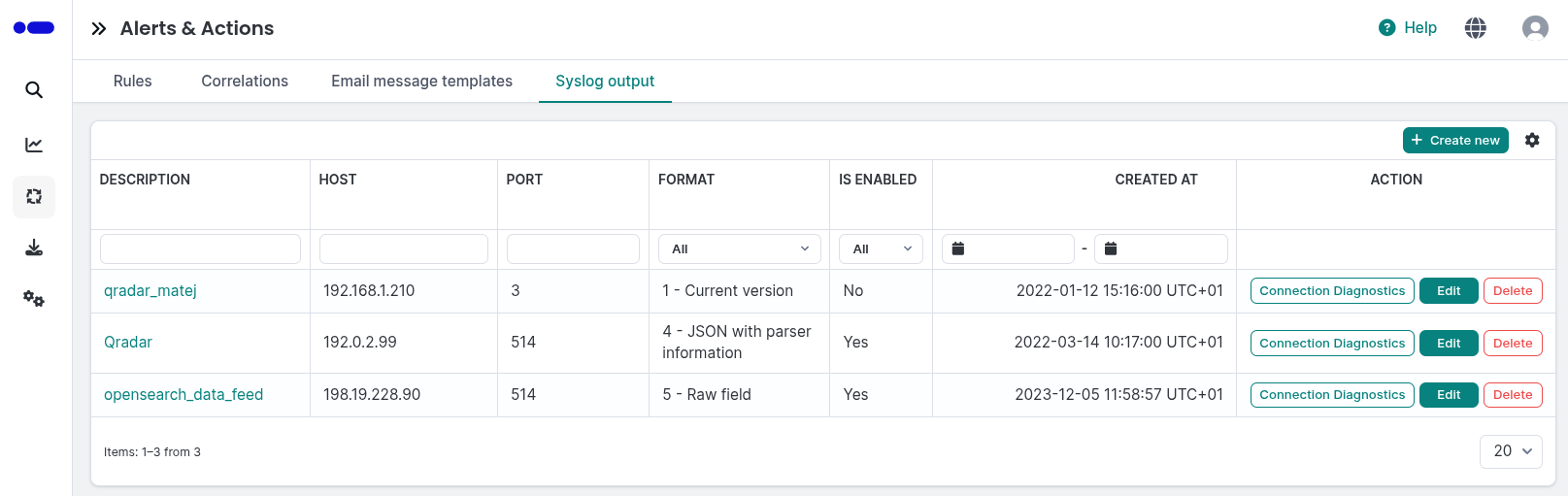The image size is (1568, 496).
Task: Open the user profile avatar icon
Action: click(1535, 28)
